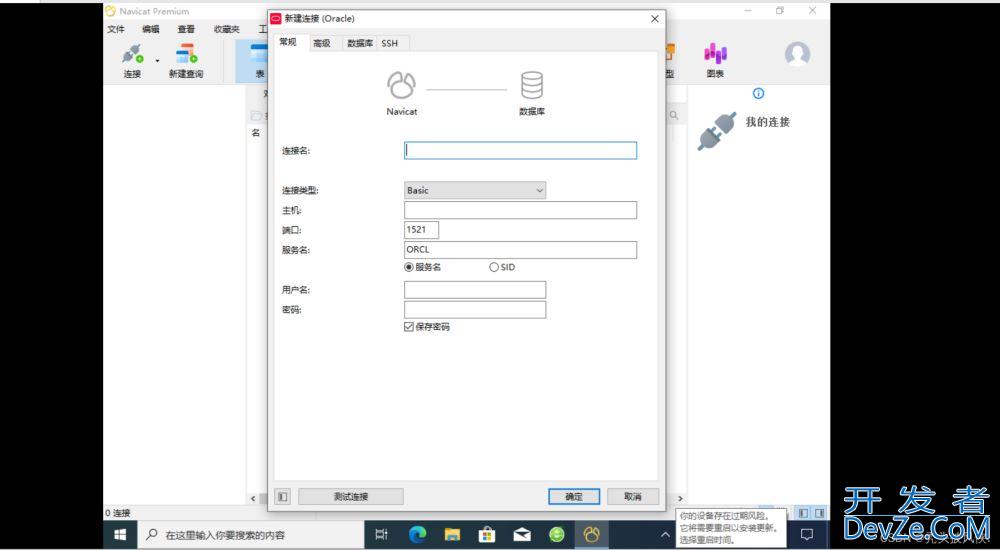Click the 主机 host input field
Viewport: 1000px width, 550px height.
pos(520,210)
